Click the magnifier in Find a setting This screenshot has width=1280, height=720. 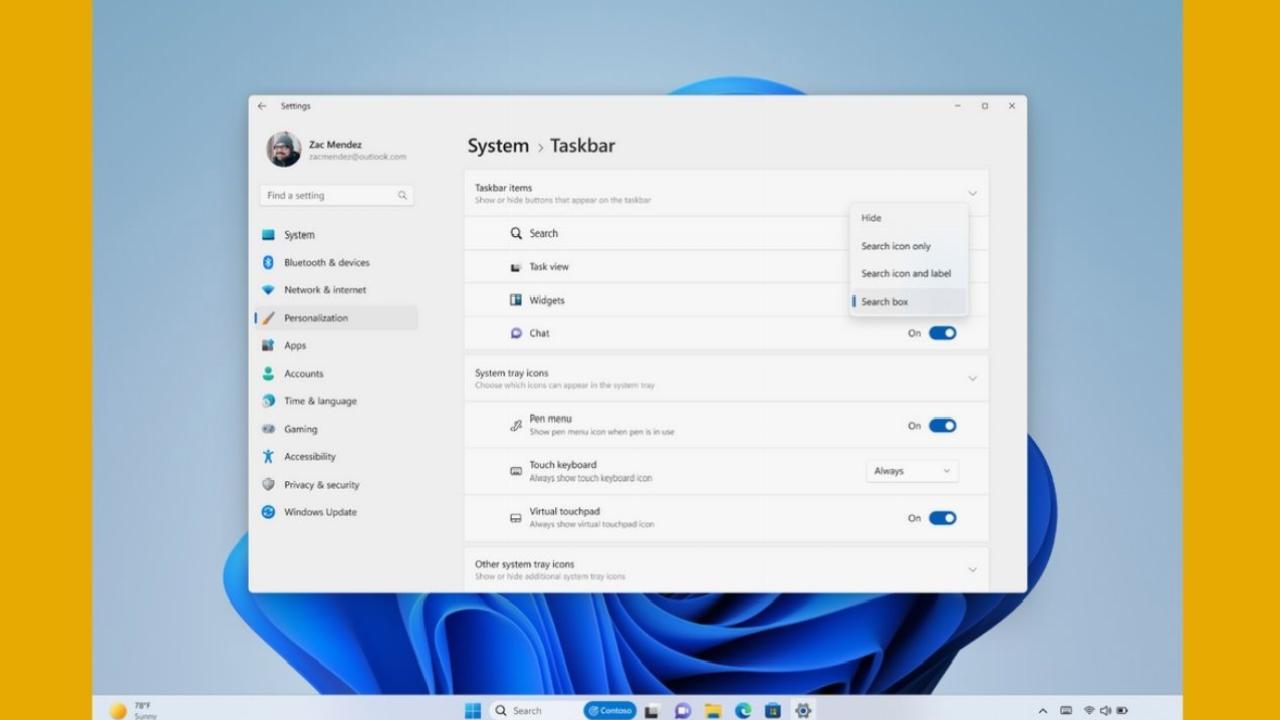tap(402, 196)
